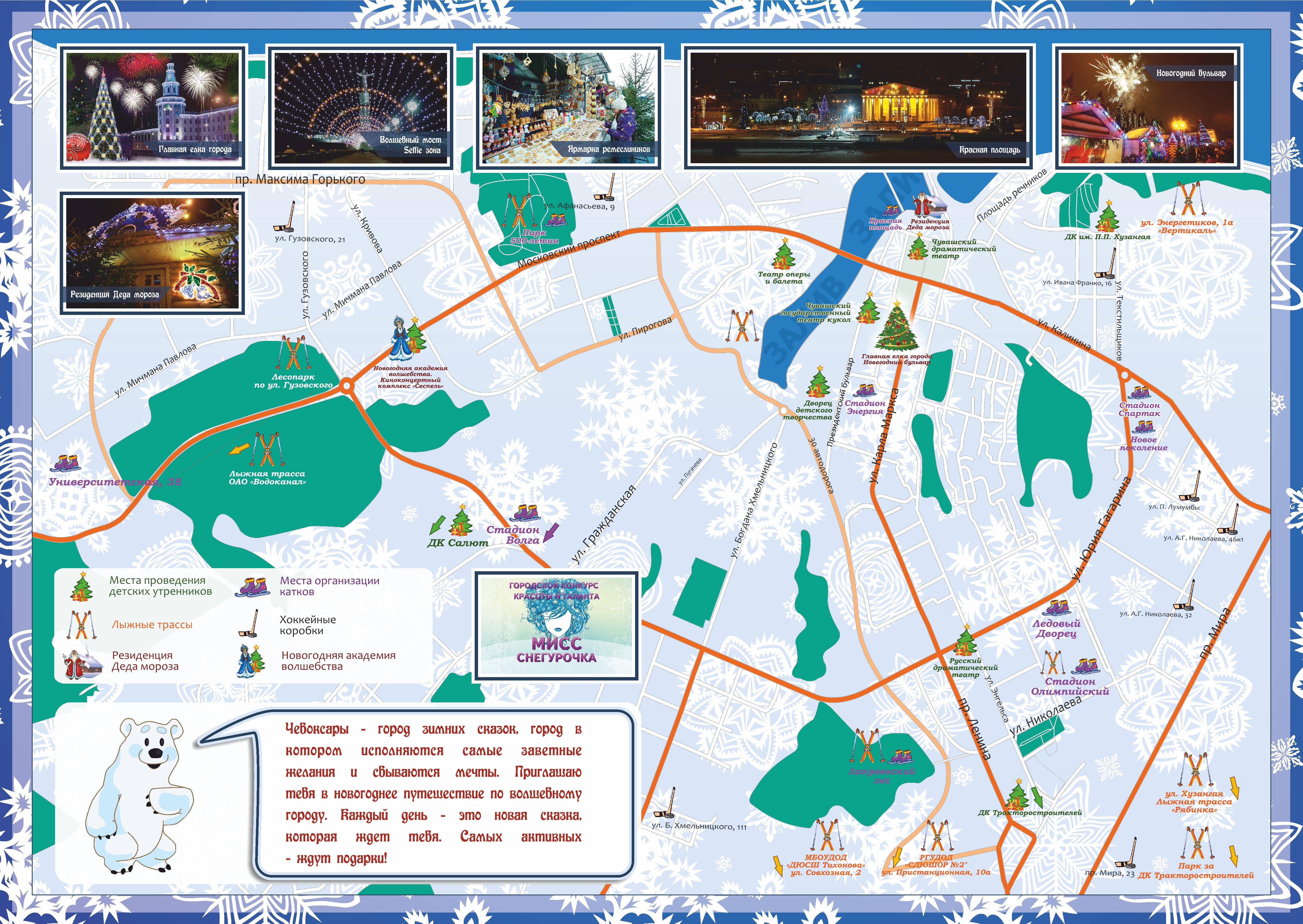Viewport: 1303px width, 924px height.
Task: Click the ул. Гражданская street label
Action: coord(603,525)
